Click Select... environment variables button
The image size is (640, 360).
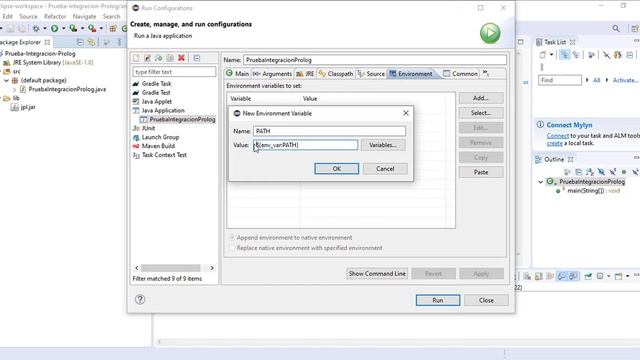(481, 113)
